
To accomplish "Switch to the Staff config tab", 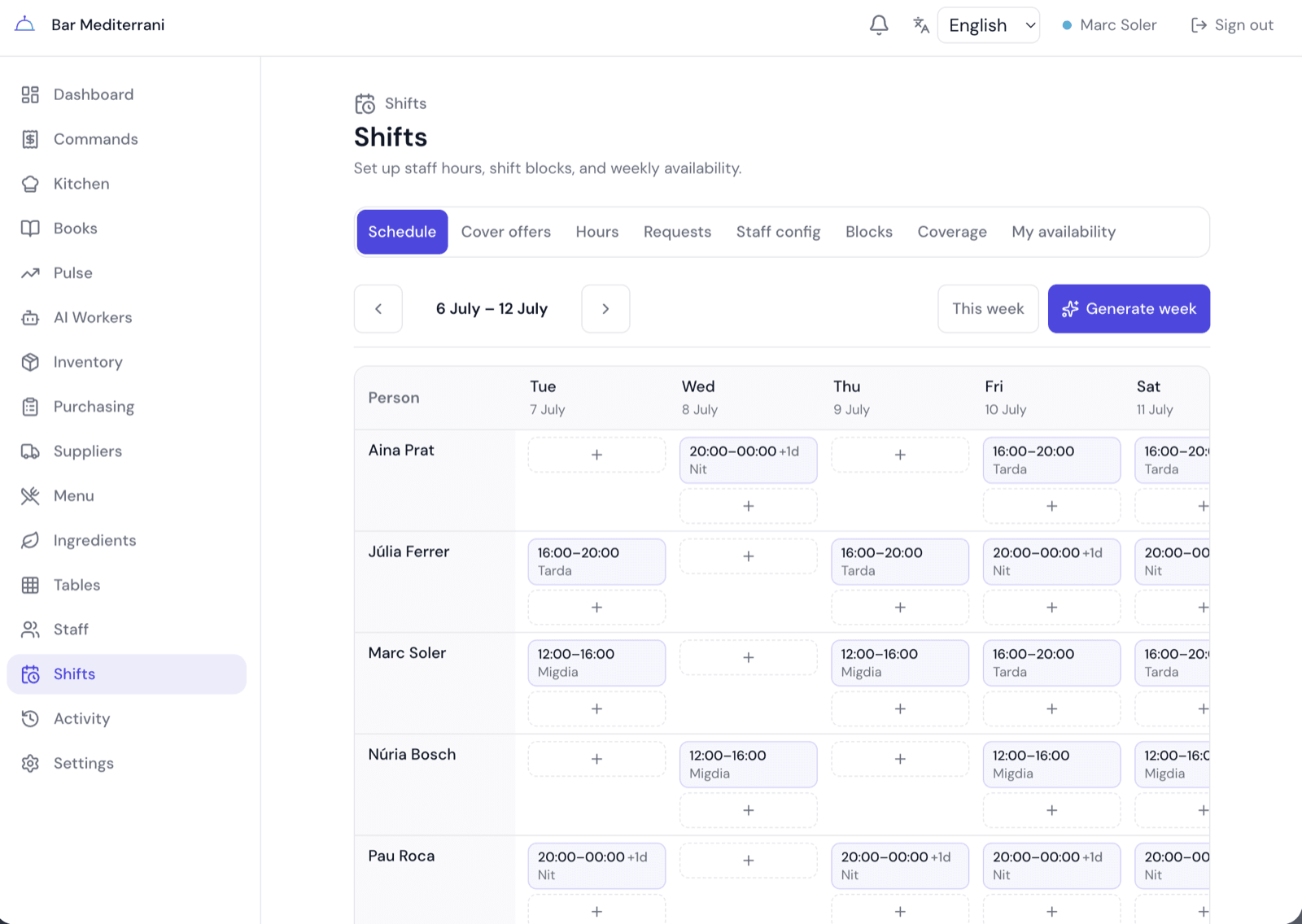I will click(x=778, y=232).
